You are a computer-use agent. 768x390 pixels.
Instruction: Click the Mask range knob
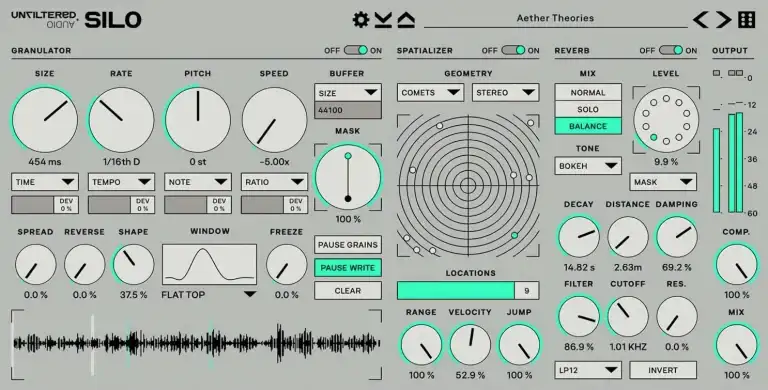pos(348,177)
